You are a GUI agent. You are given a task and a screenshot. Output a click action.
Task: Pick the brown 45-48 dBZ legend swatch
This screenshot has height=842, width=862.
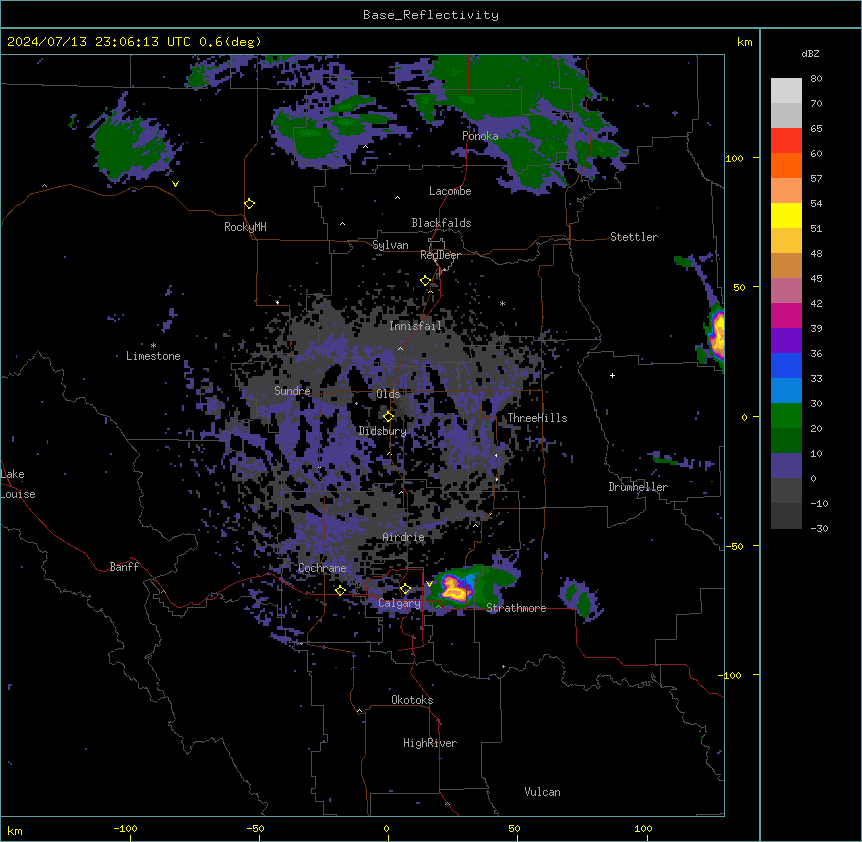[786, 265]
